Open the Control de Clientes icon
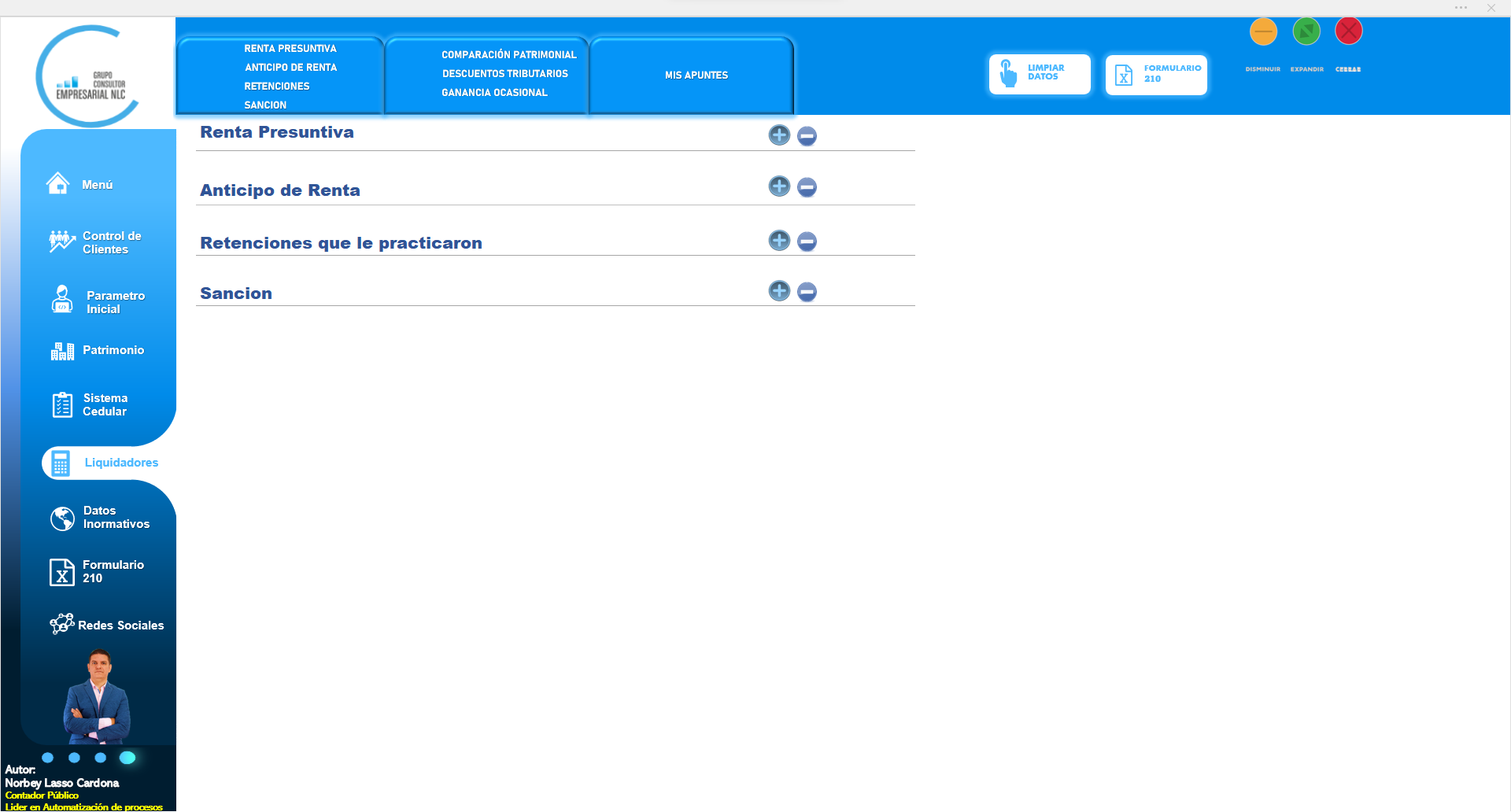 61,242
